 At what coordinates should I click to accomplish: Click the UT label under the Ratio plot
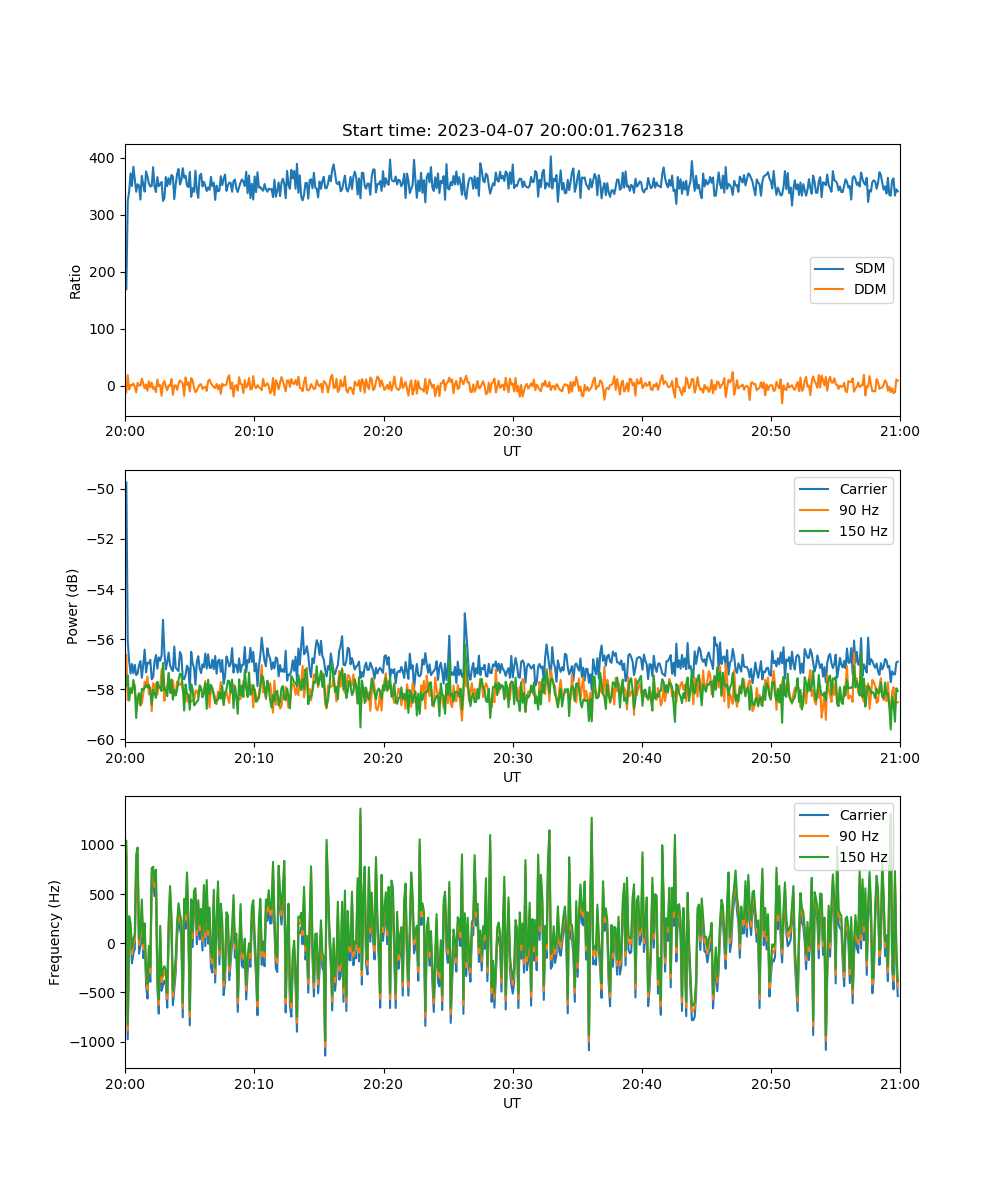[x=512, y=451]
